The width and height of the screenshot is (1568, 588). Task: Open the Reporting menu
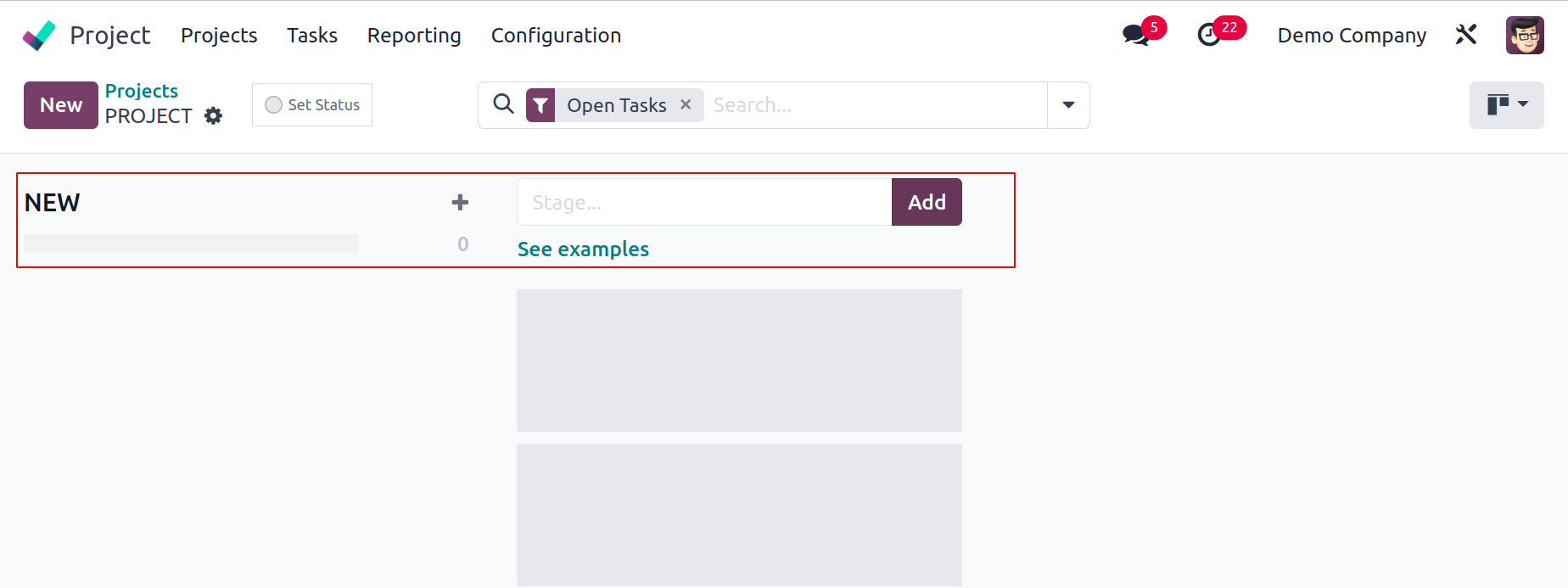(x=414, y=36)
